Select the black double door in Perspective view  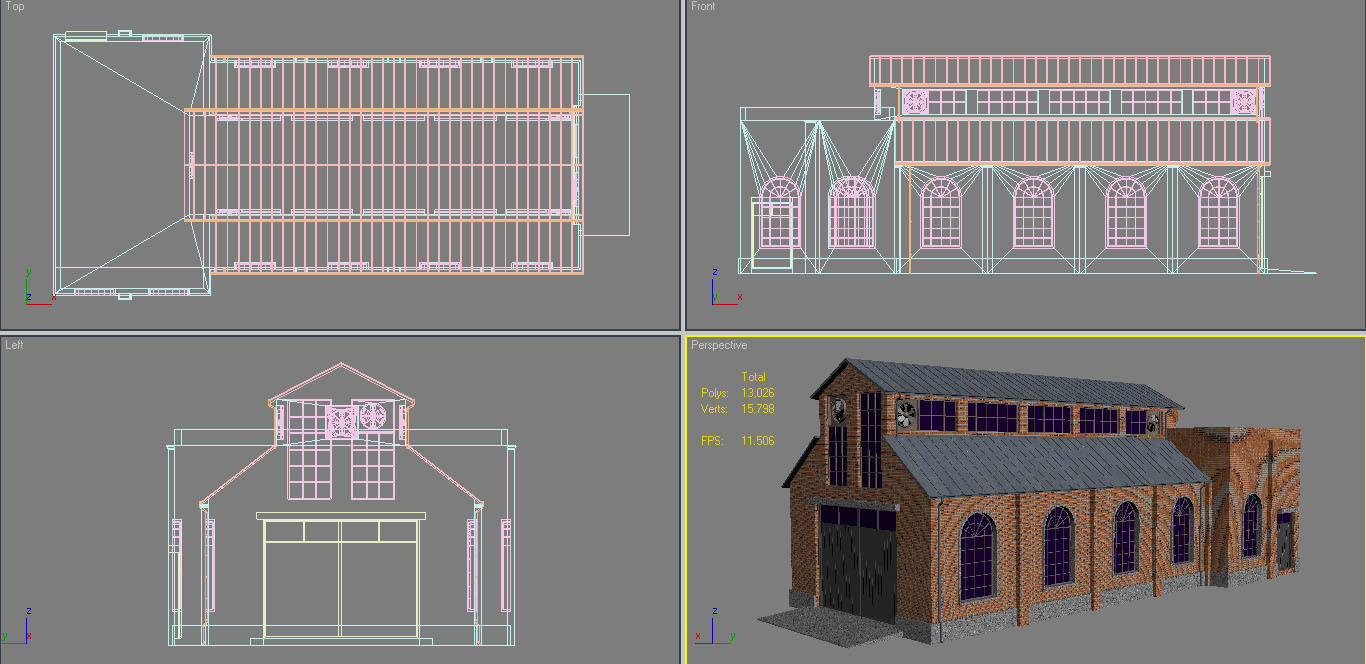pos(858,562)
